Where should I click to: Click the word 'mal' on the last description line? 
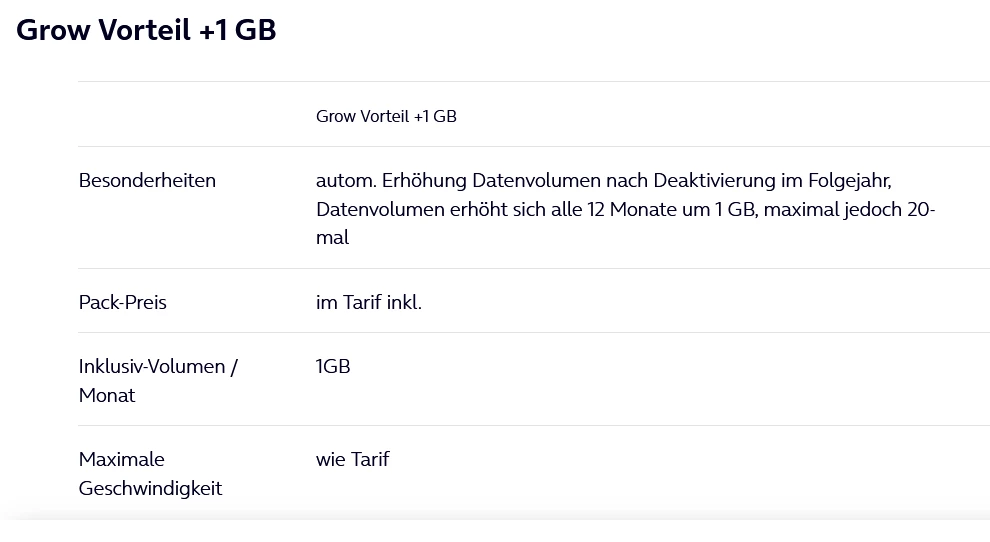point(332,238)
